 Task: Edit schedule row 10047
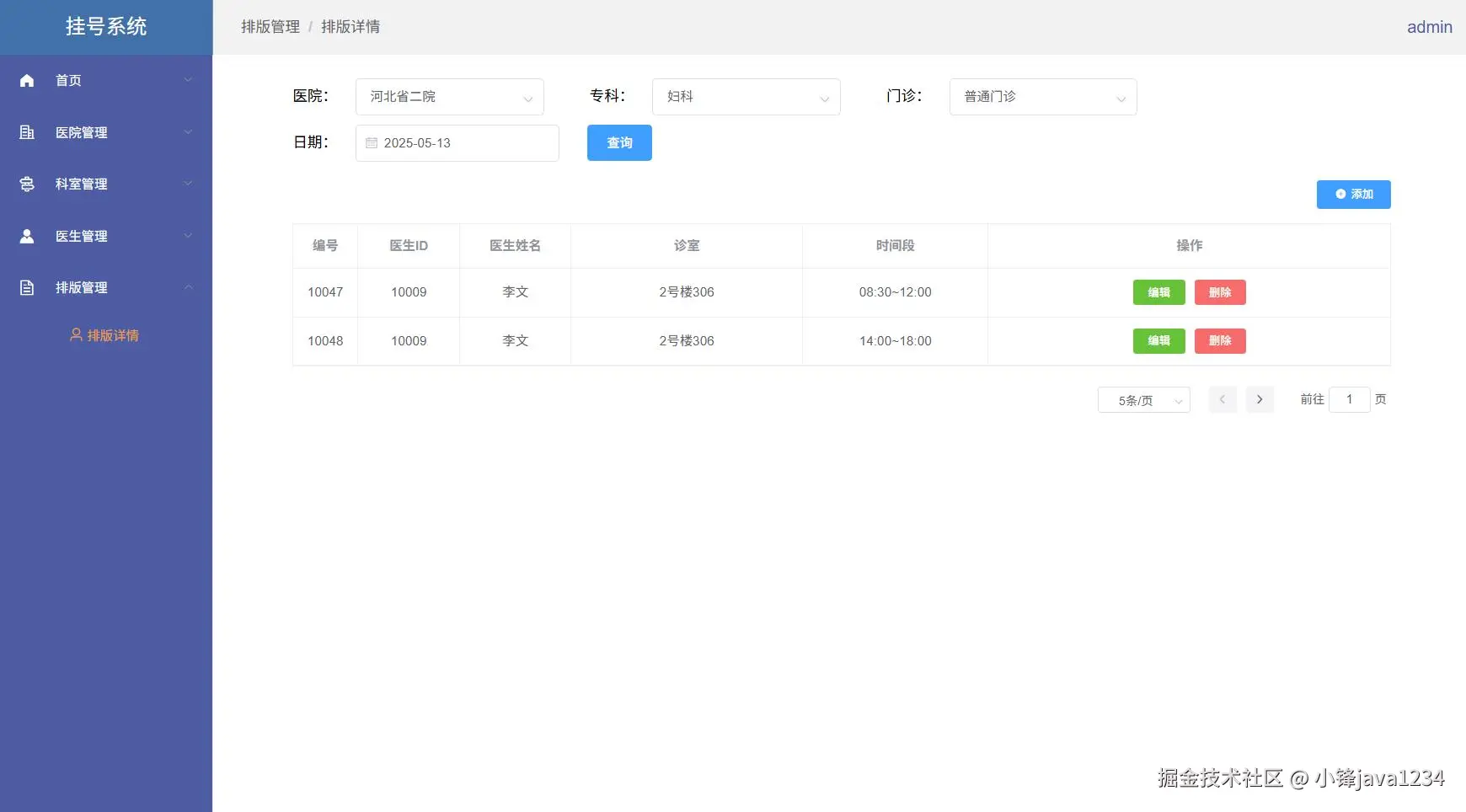pos(1158,292)
